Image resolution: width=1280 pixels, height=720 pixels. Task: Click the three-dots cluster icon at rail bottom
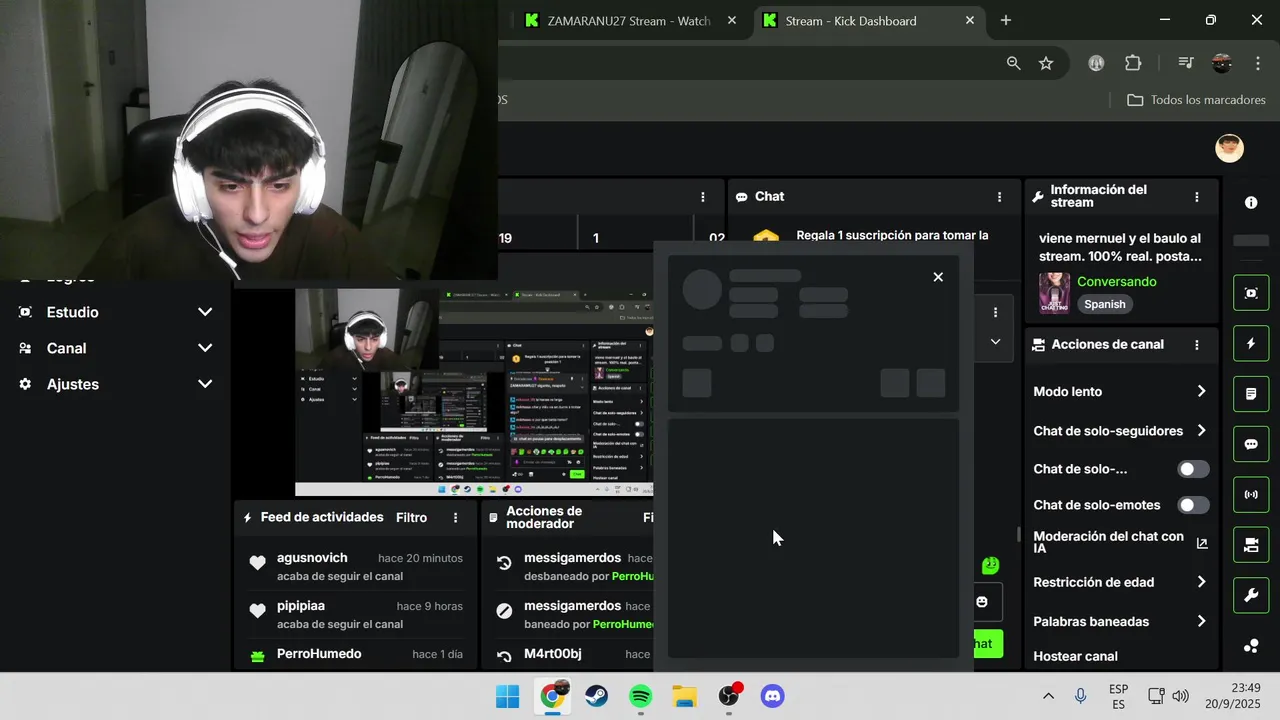1251,646
